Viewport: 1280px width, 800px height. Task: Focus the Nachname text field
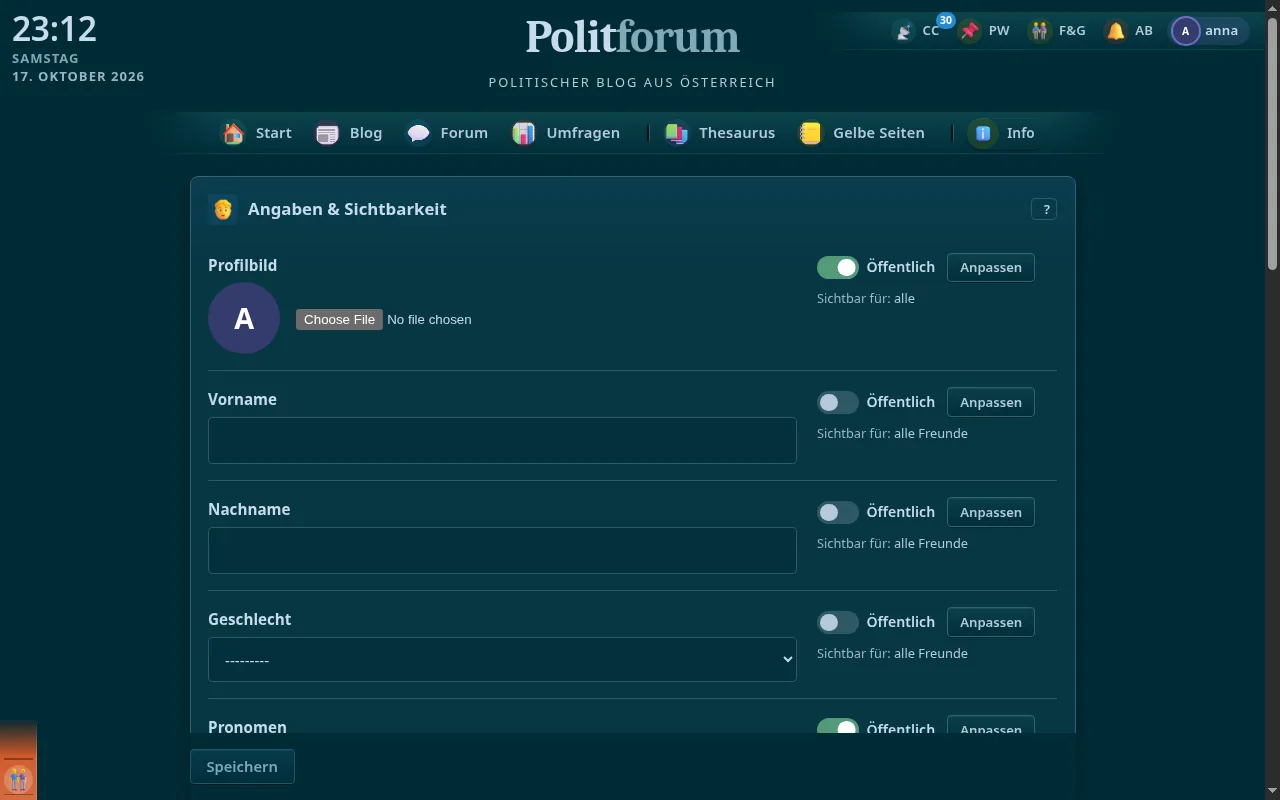(x=502, y=550)
